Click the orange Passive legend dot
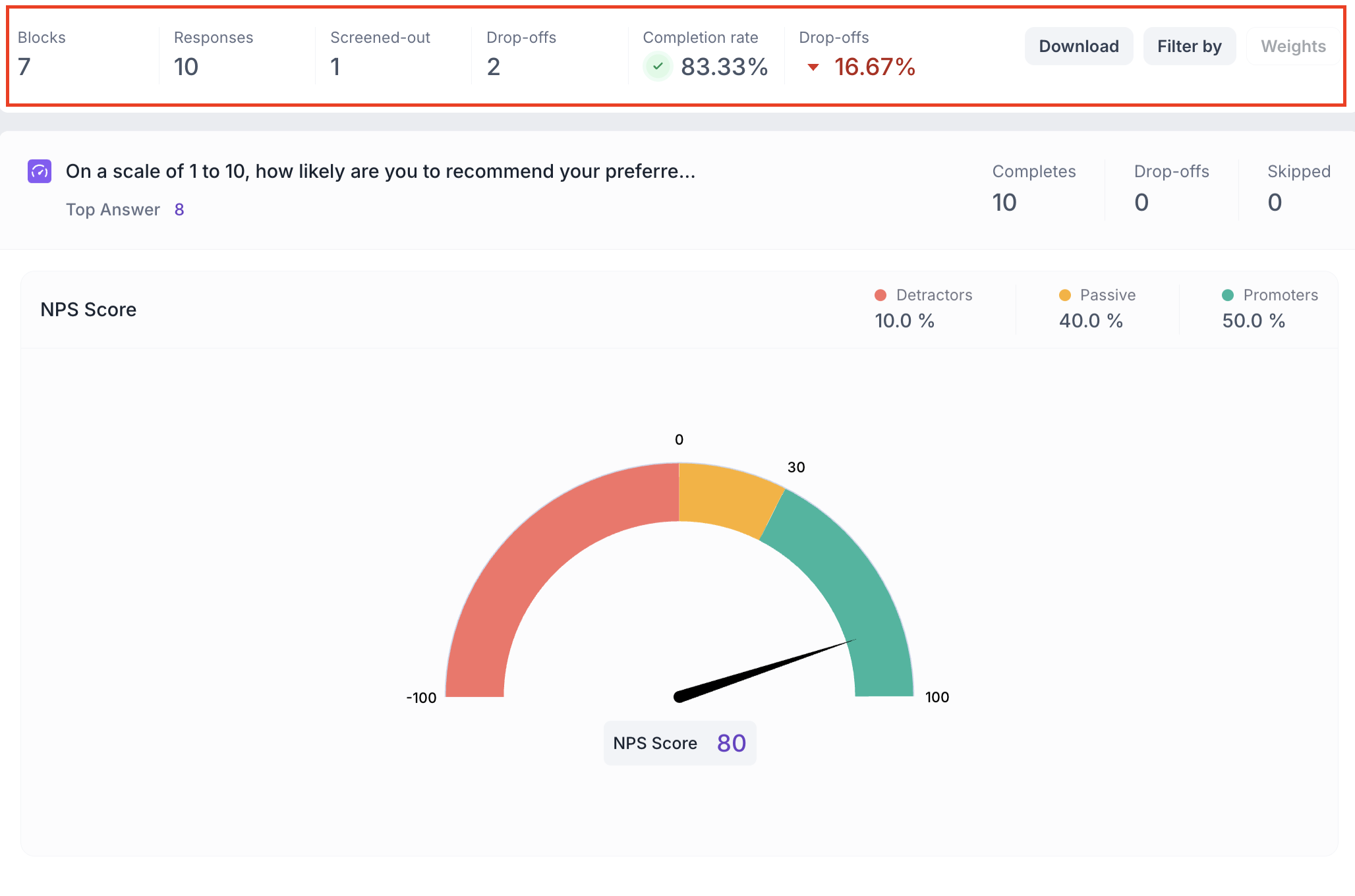 point(1064,295)
